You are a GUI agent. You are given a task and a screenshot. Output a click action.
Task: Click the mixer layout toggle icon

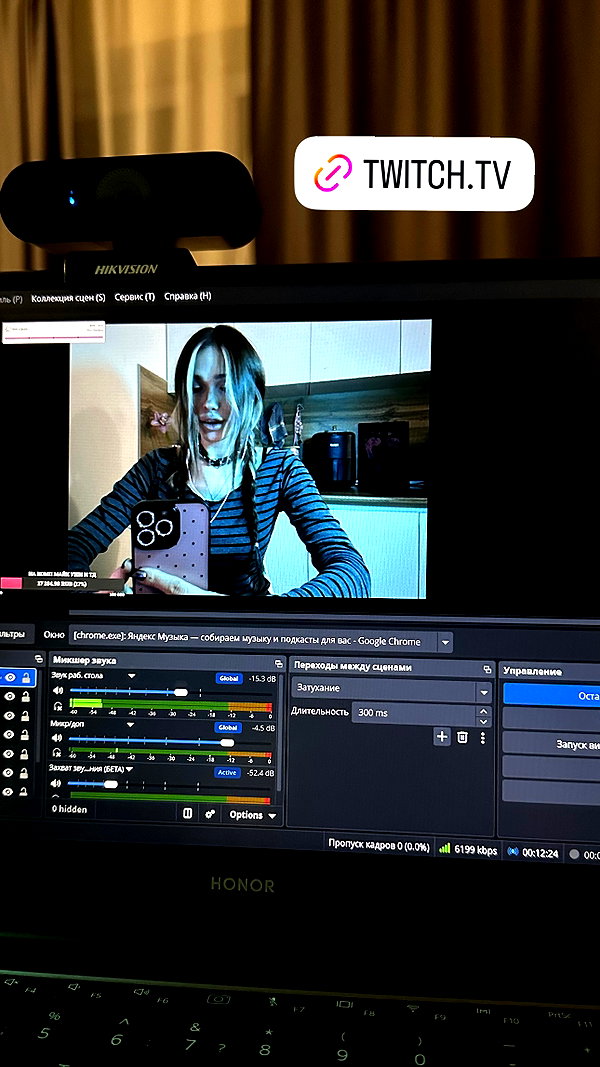[x=188, y=813]
